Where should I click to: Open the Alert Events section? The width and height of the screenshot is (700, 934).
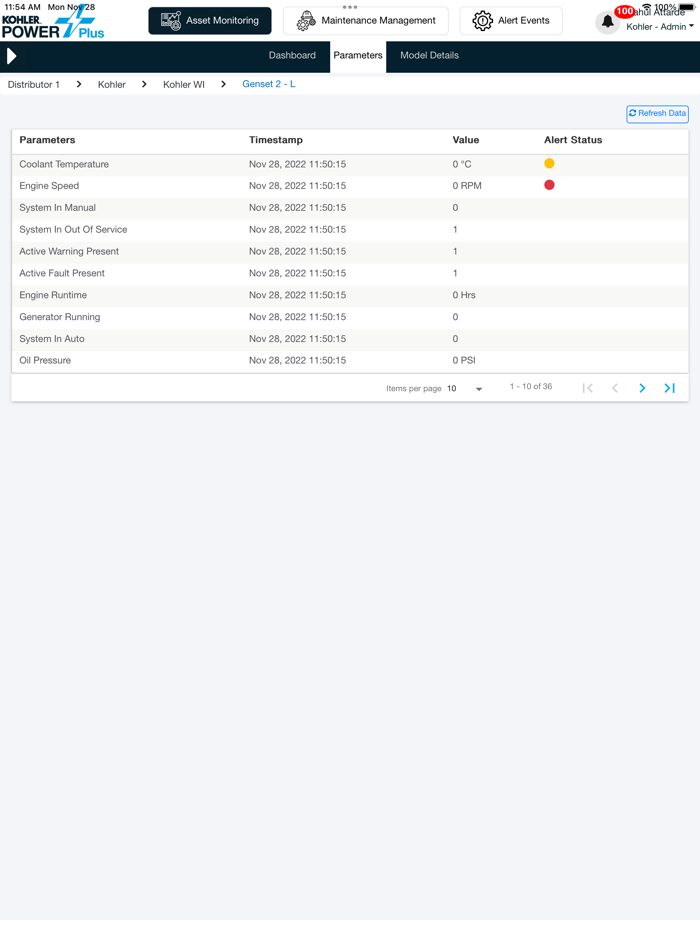(x=511, y=21)
